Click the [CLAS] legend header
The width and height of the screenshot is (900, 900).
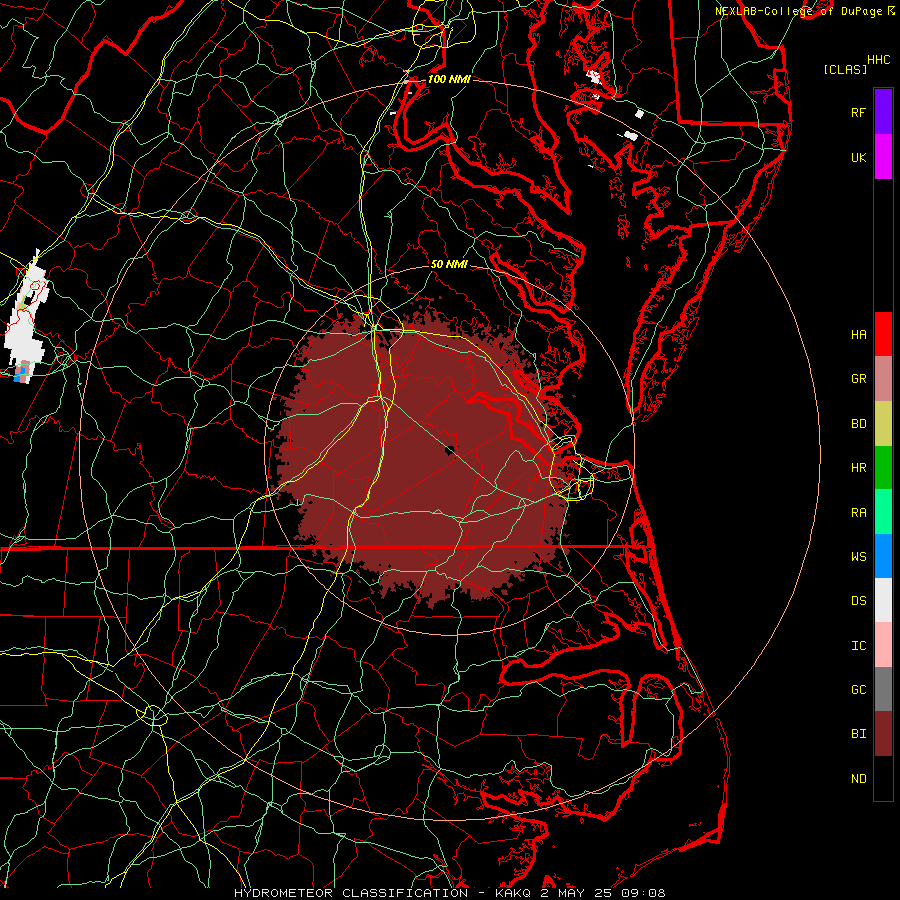[845, 69]
